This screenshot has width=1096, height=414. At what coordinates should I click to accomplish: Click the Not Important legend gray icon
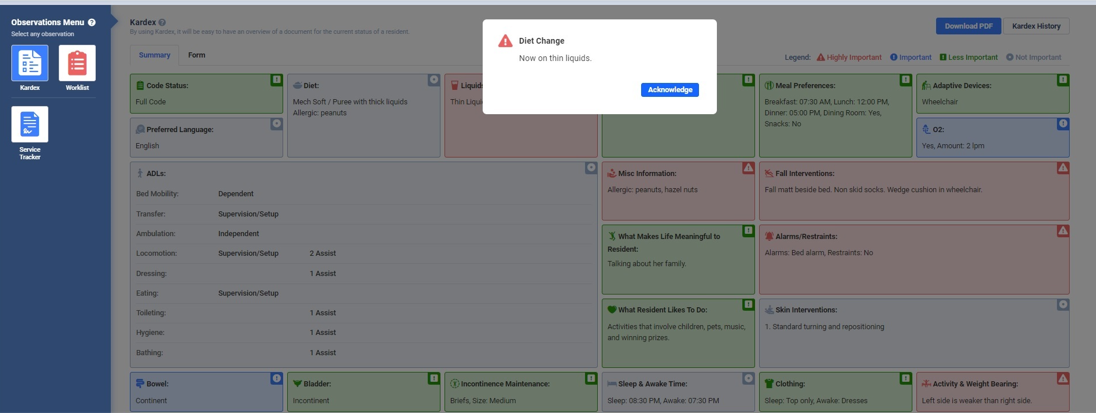coord(1009,57)
